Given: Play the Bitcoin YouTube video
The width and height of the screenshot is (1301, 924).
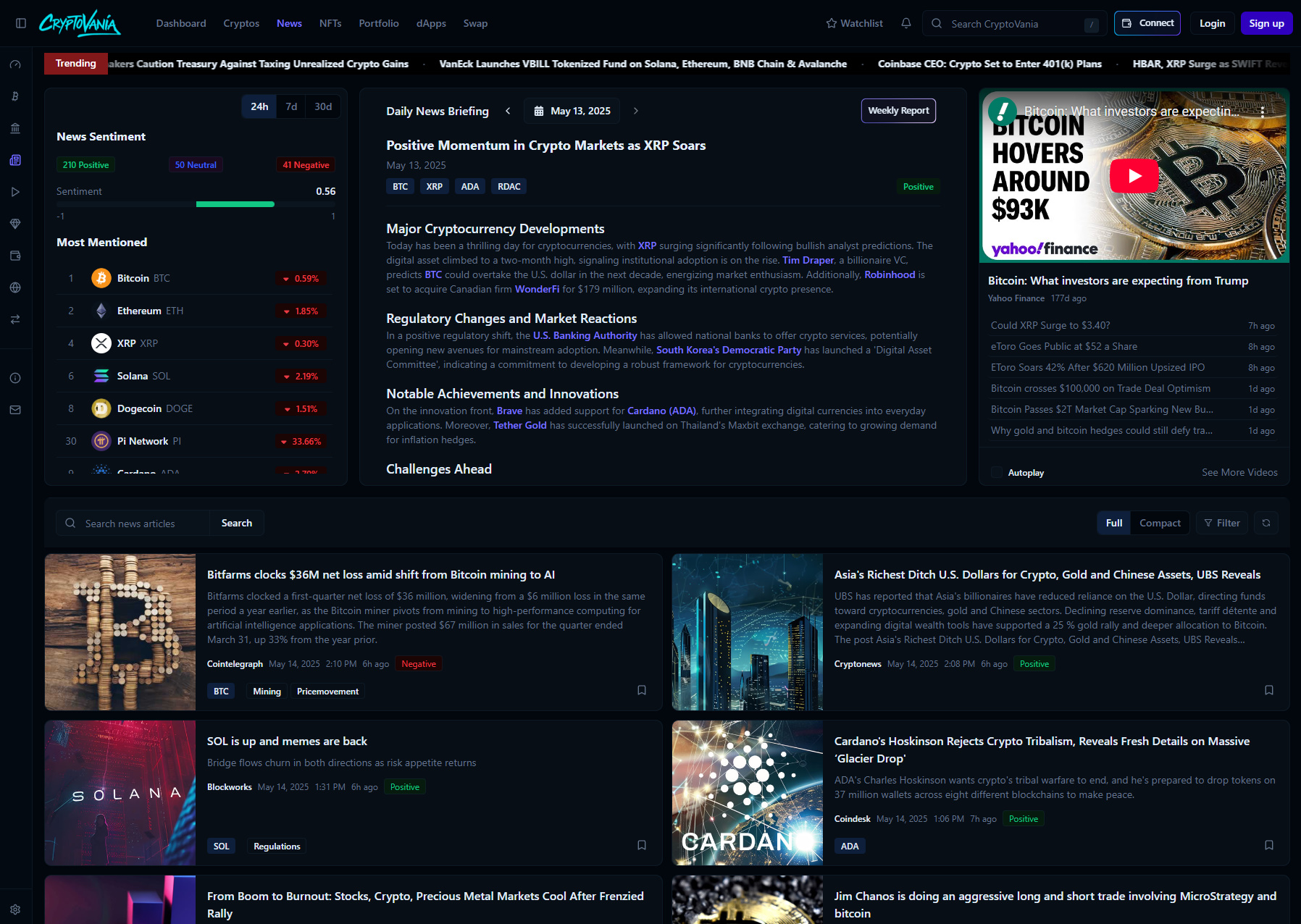Looking at the screenshot, I should (x=1134, y=175).
